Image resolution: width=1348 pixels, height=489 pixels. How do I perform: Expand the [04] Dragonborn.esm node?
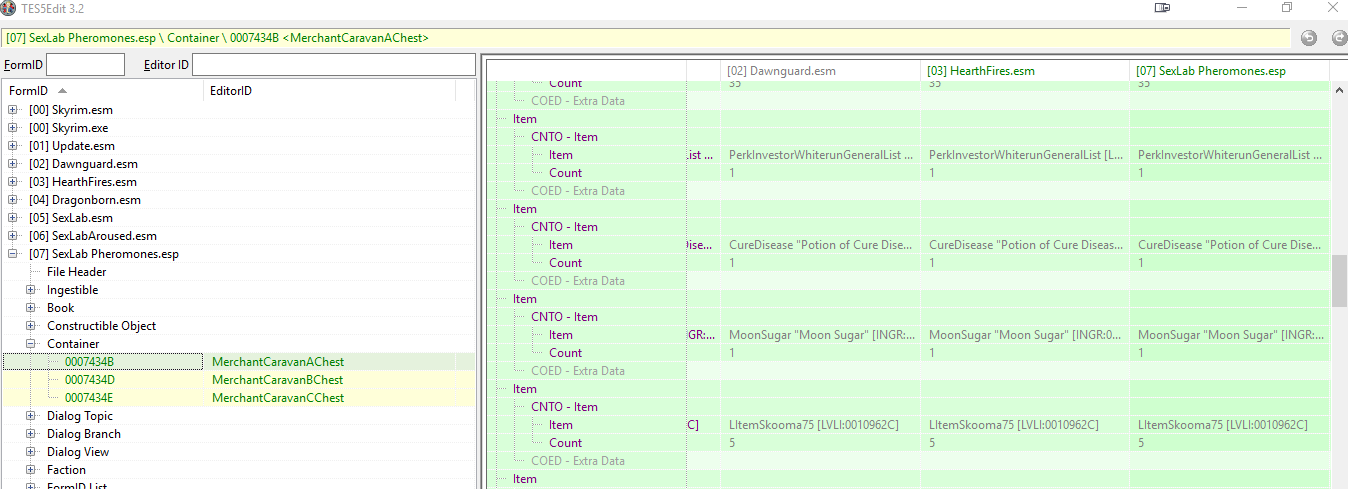tap(13, 200)
